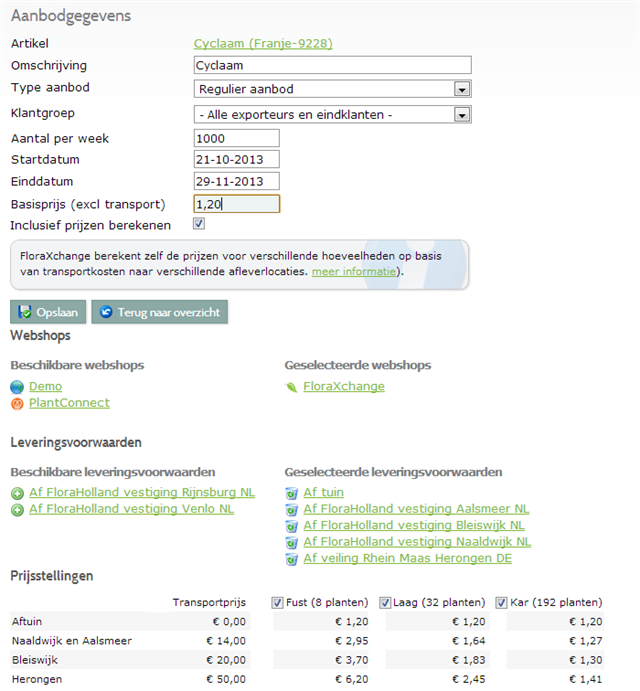
Task: Click the remove icon for Rhein Maas Herongen
Action: [x=291, y=558]
